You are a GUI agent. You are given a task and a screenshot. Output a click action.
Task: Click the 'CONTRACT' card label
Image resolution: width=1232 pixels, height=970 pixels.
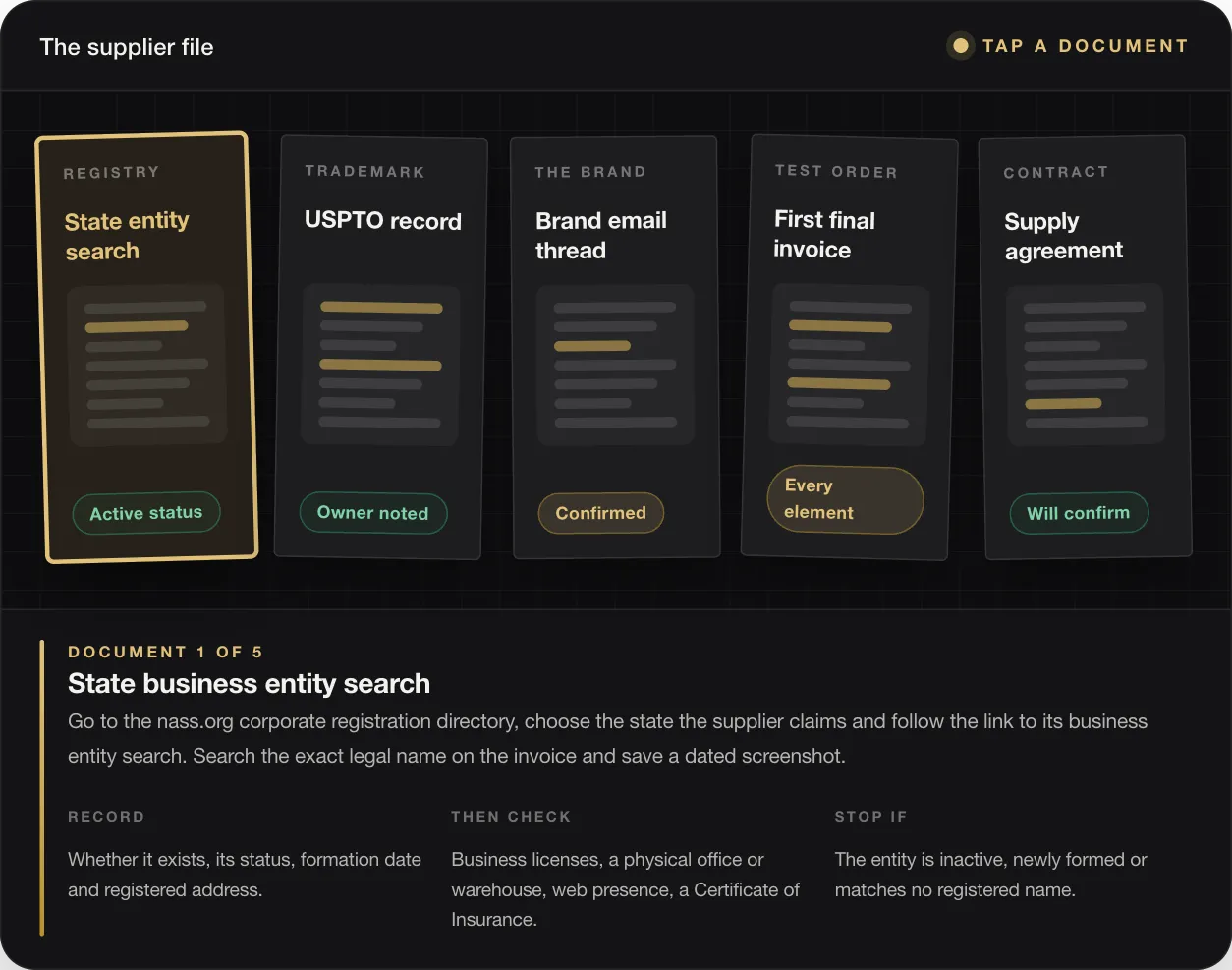pos(1056,172)
